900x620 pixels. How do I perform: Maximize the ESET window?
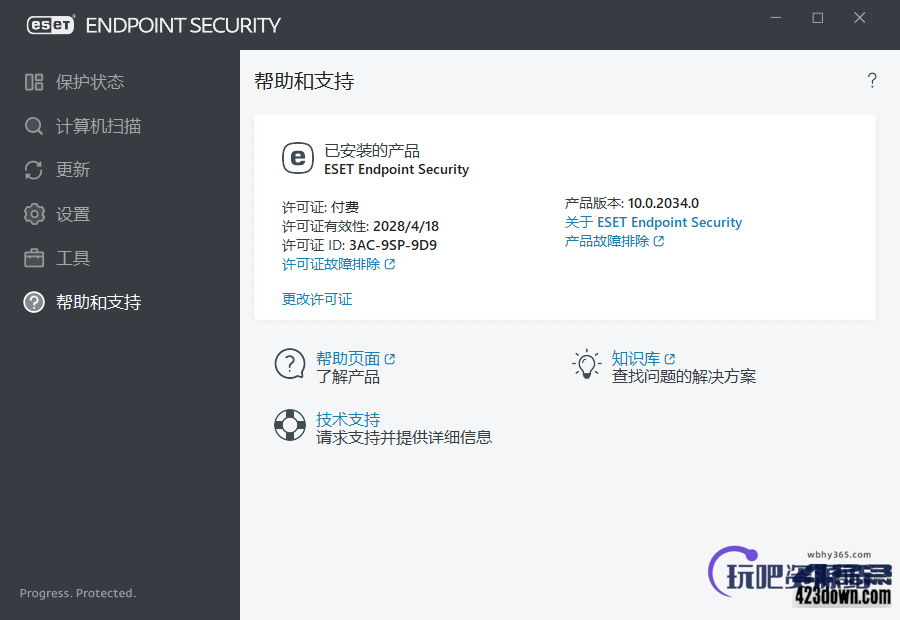pos(817,18)
